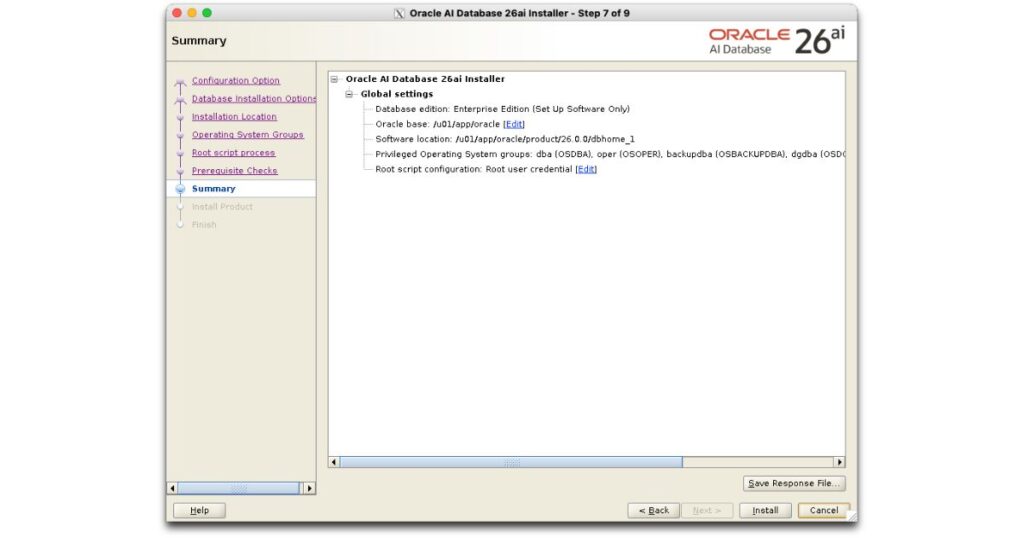The width and height of the screenshot is (1024, 538).
Task: Select the Software location row
Action: click(x=505, y=139)
